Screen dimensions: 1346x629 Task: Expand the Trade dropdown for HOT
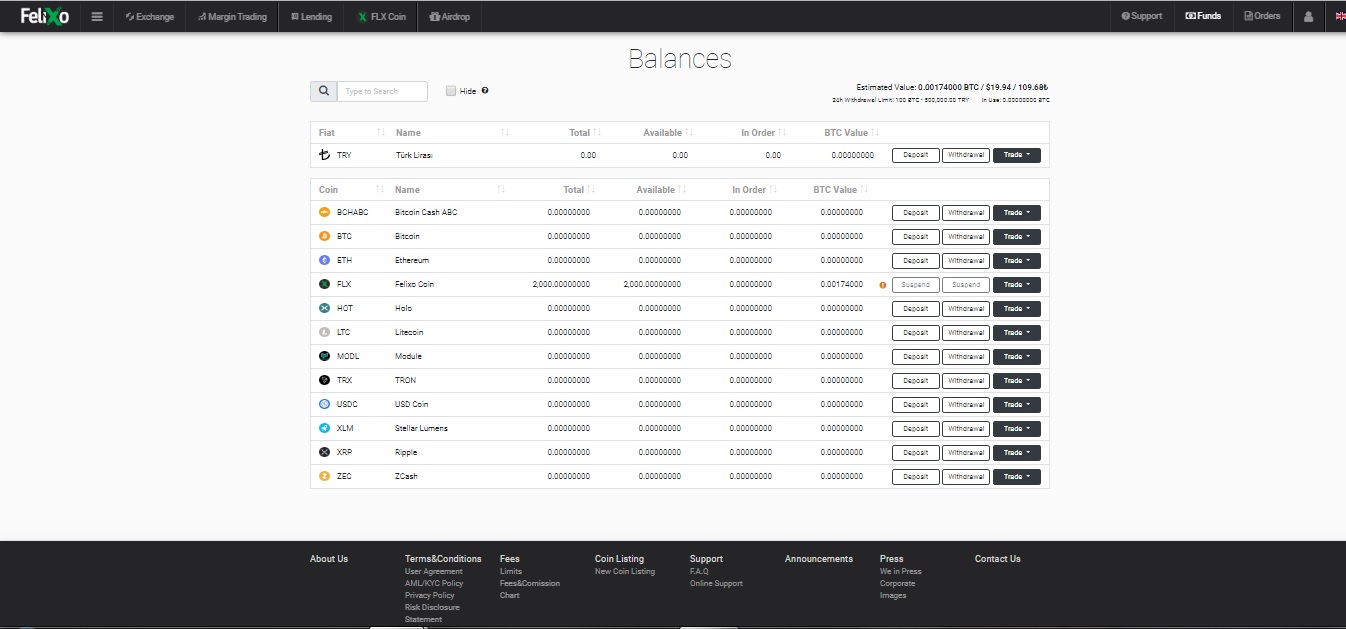click(x=1016, y=309)
